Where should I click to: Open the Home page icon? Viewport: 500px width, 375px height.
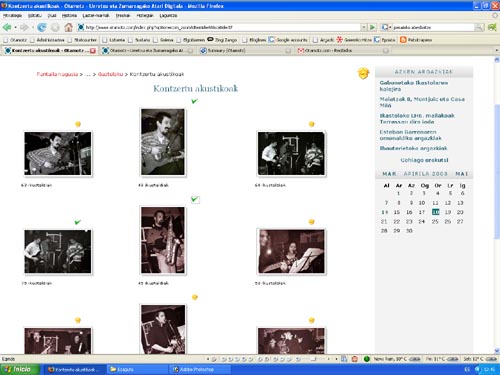68,27
